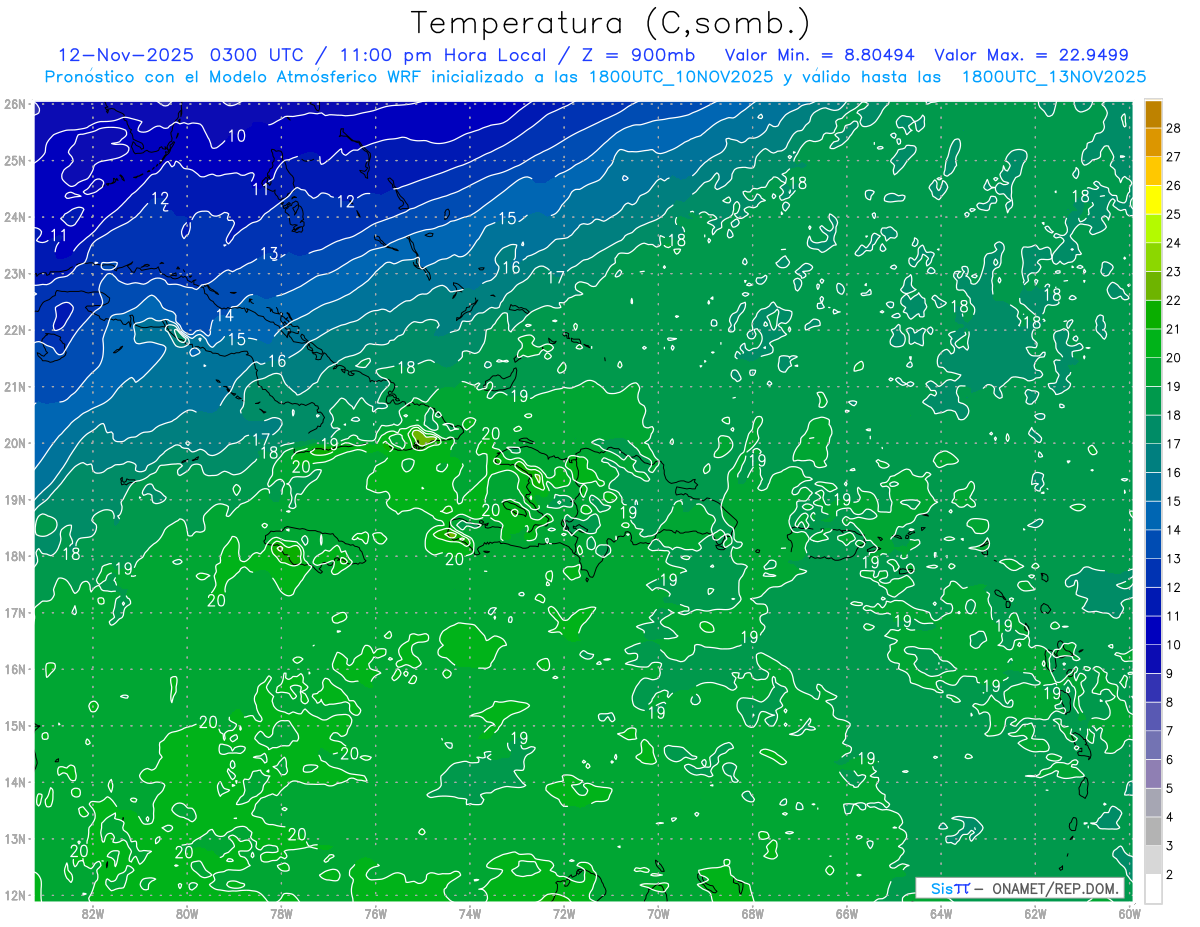Click the 76W longitude axis label
1200x927 pixels.
376,913
